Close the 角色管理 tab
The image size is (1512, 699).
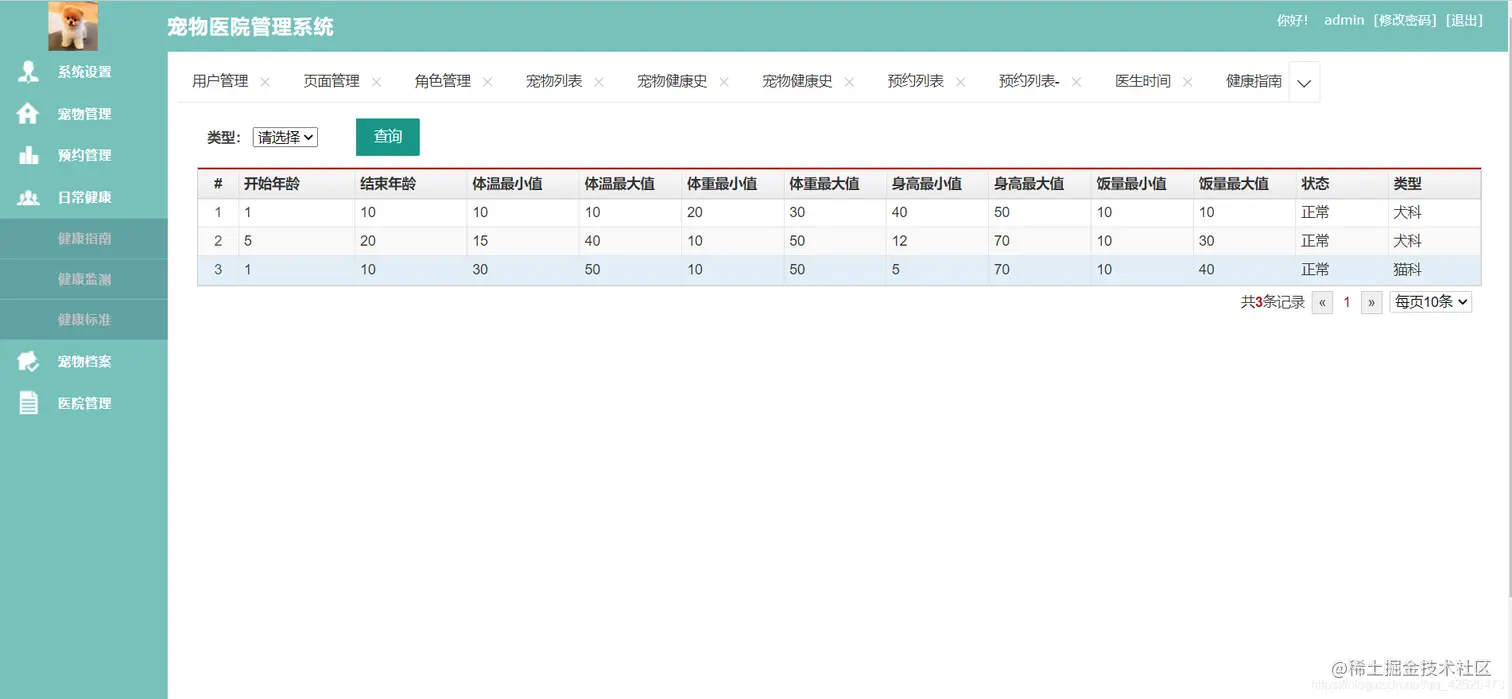coord(487,82)
